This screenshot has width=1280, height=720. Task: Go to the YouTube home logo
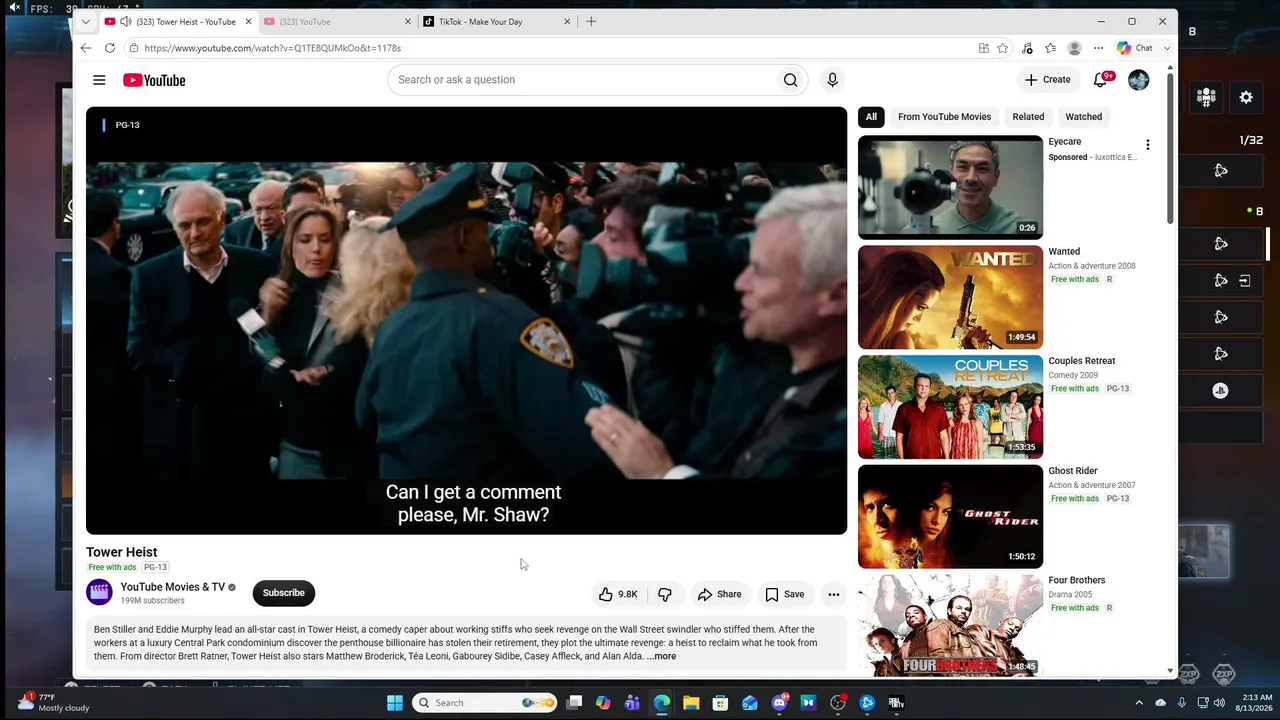point(154,80)
